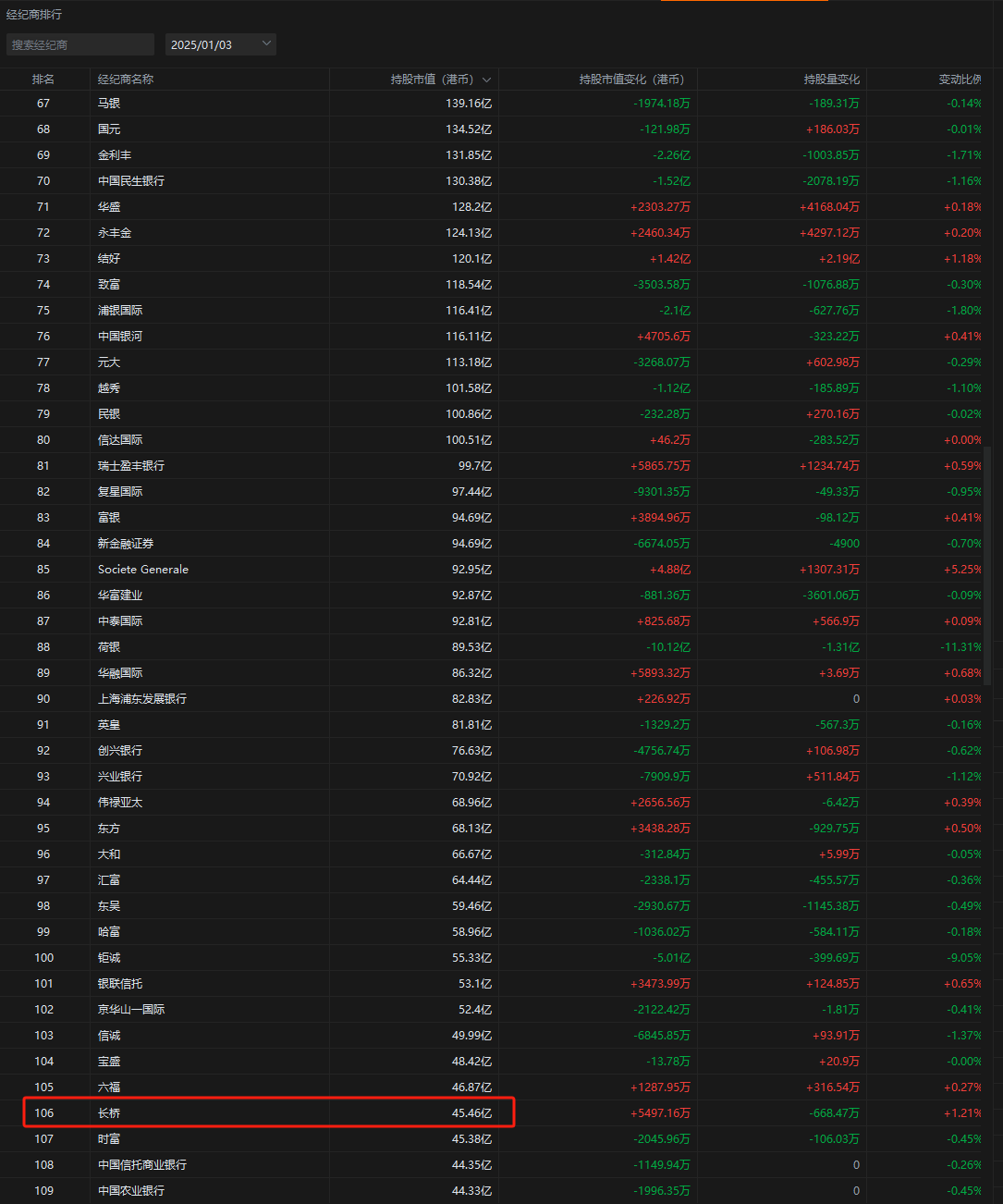
Task: Click change ratio +5.25% for Societe Generale
Action: (963, 570)
